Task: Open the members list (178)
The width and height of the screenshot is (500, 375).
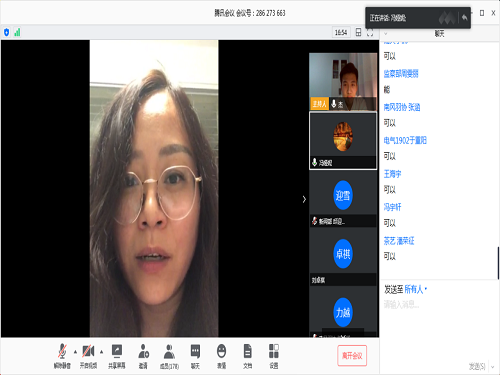Action: [169, 356]
